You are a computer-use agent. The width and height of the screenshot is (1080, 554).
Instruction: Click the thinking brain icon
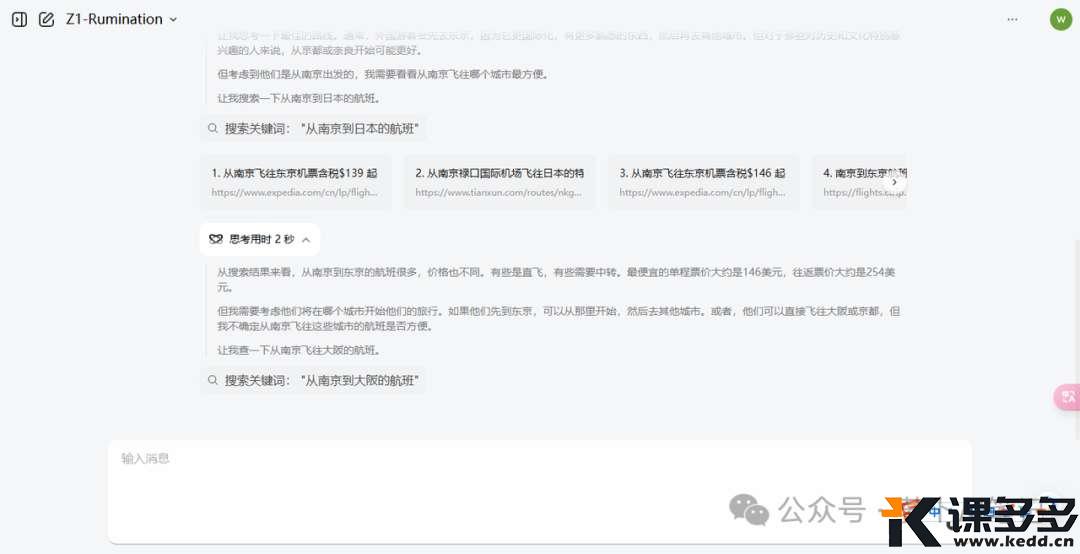click(216, 239)
